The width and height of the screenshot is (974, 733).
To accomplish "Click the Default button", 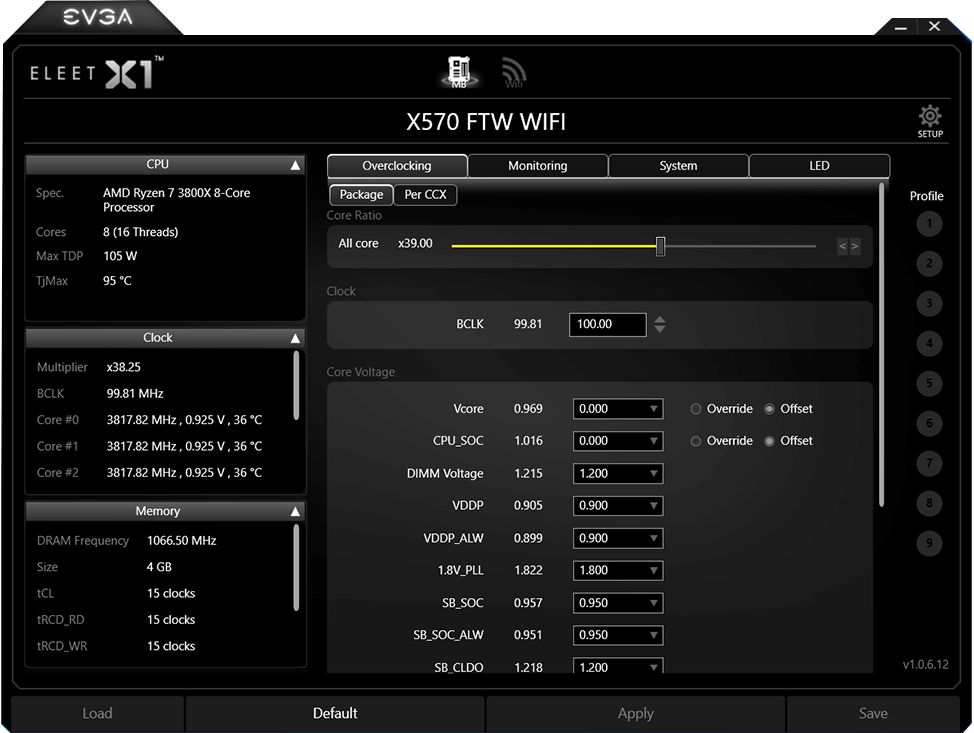I will pyautogui.click(x=335, y=713).
